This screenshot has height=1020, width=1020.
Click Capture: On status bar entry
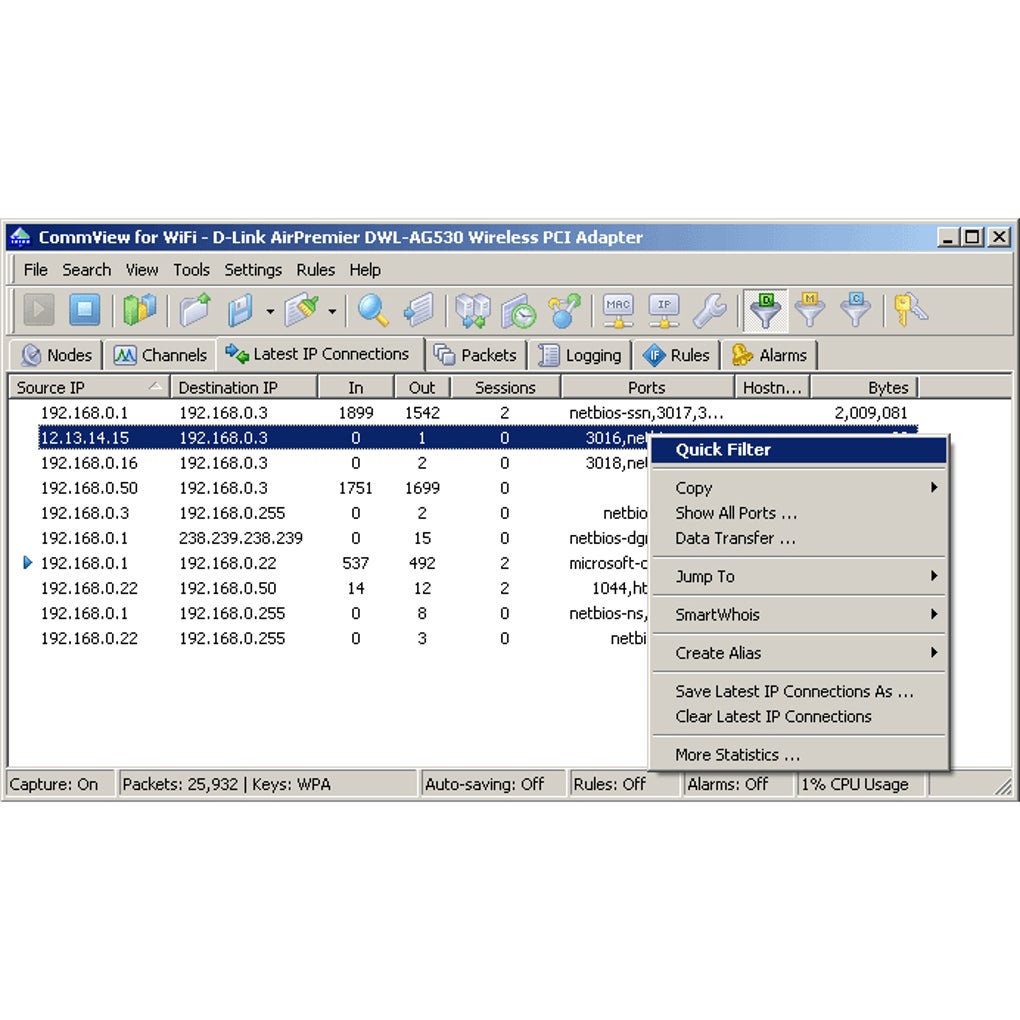[60, 785]
